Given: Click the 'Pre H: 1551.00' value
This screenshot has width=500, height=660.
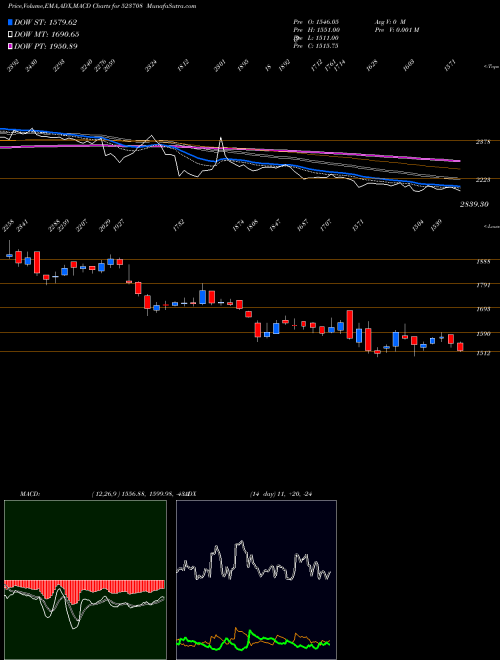Looking at the screenshot, I should tap(316, 30).
